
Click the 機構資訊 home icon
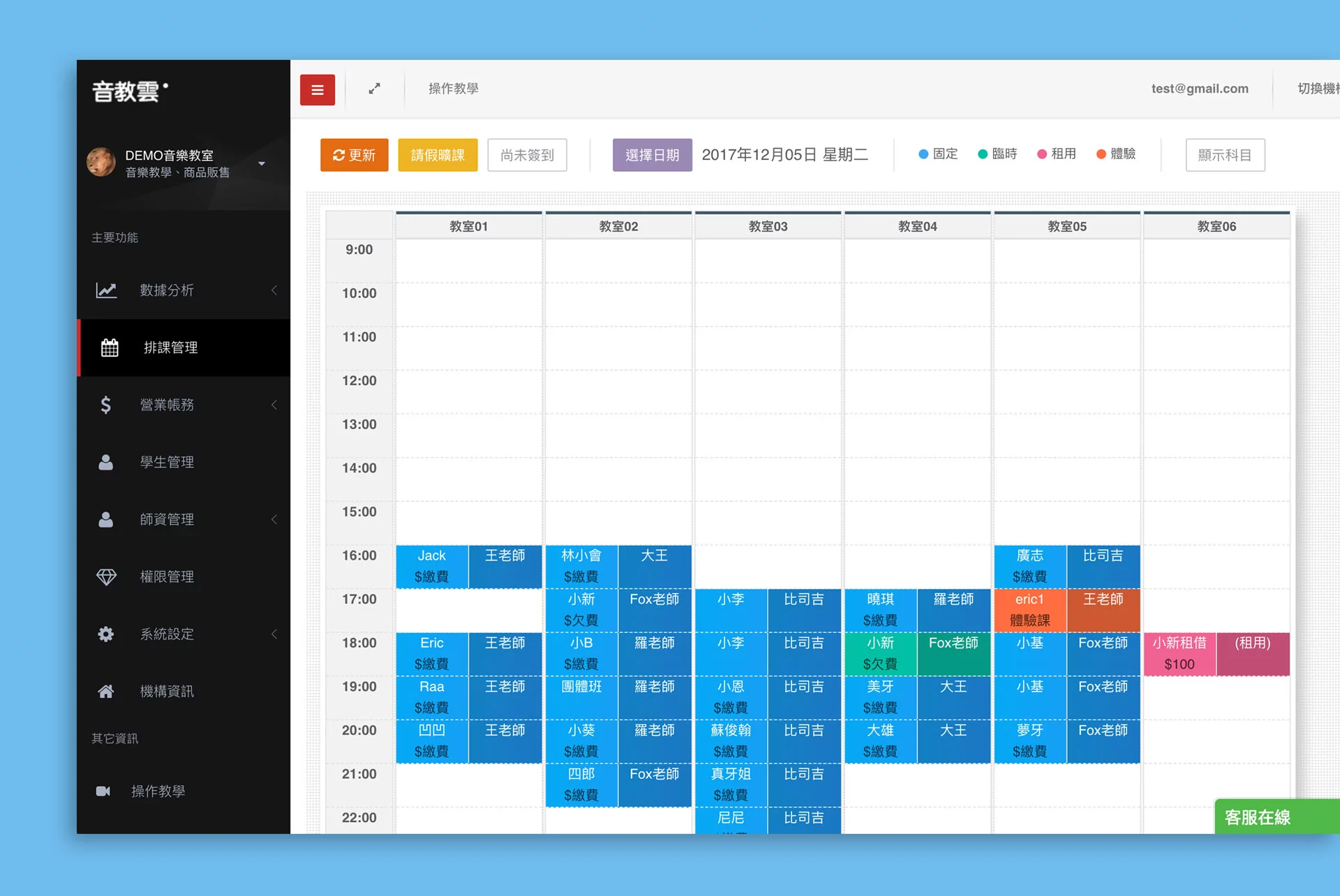click(106, 692)
